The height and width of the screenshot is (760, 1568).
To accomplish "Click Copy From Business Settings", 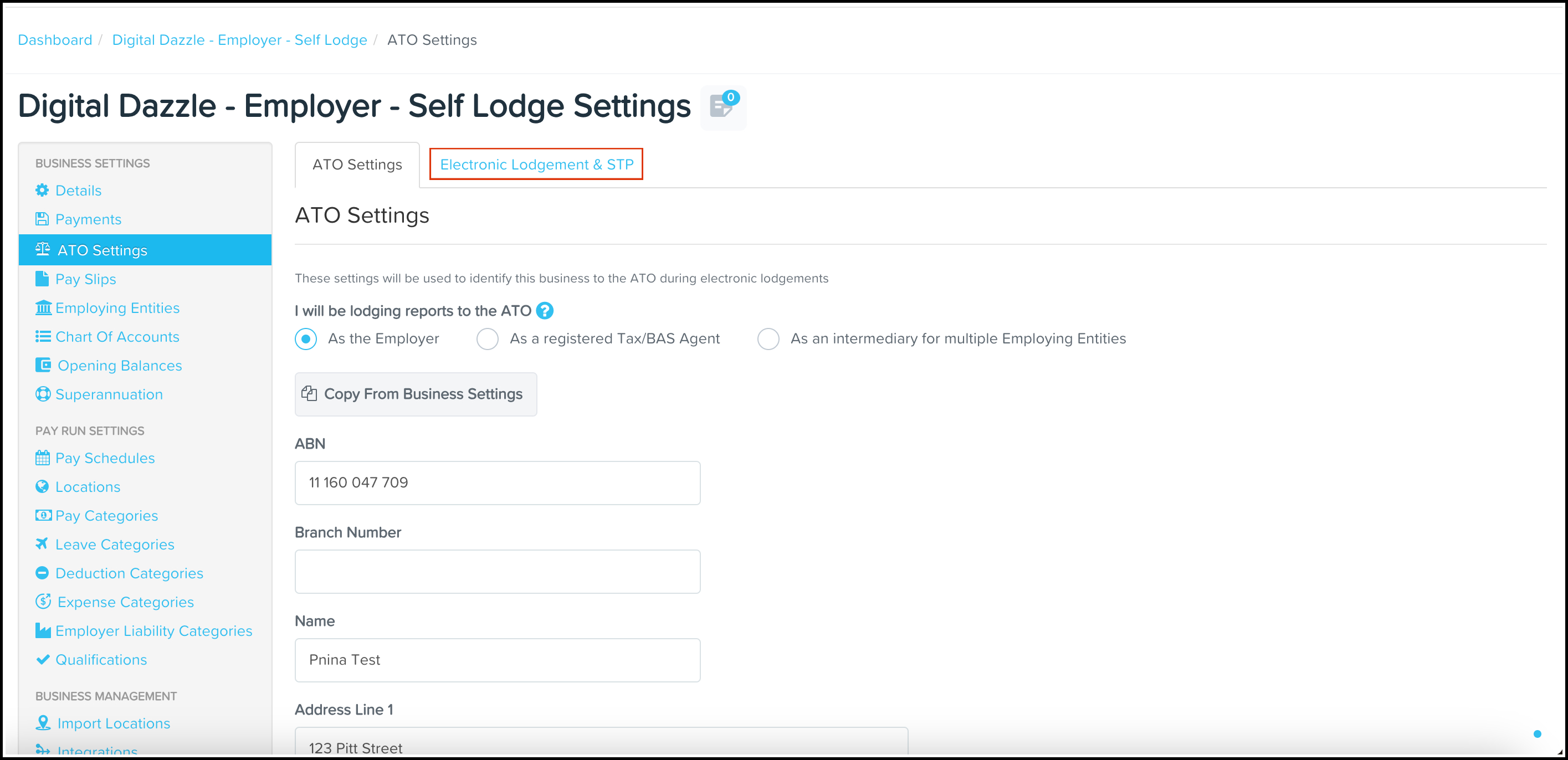I will (415, 394).
